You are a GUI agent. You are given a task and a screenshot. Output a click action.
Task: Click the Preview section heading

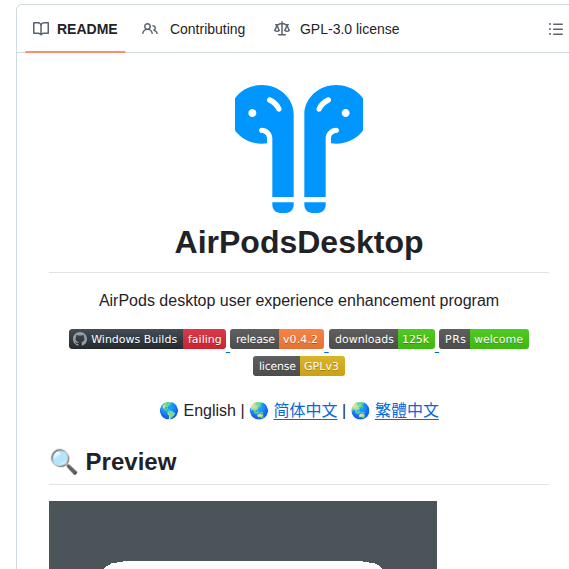click(x=131, y=462)
